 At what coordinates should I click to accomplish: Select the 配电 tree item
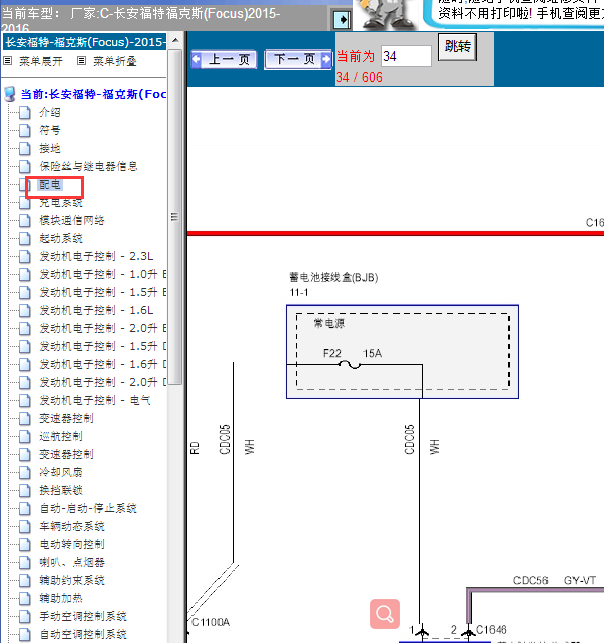coord(50,185)
